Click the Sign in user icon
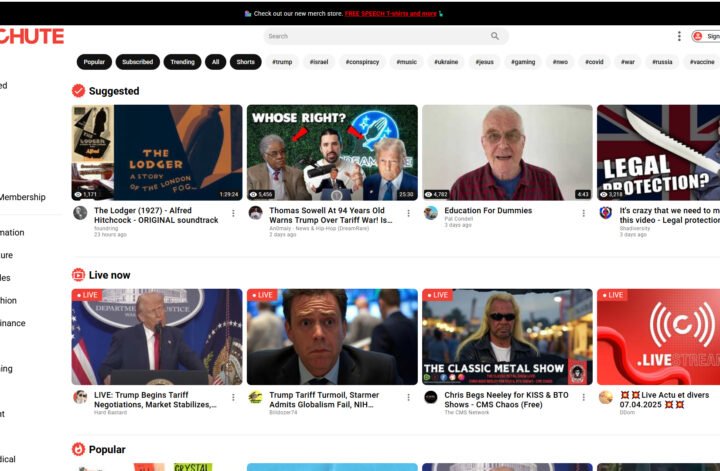720x471 pixels. [x=698, y=36]
